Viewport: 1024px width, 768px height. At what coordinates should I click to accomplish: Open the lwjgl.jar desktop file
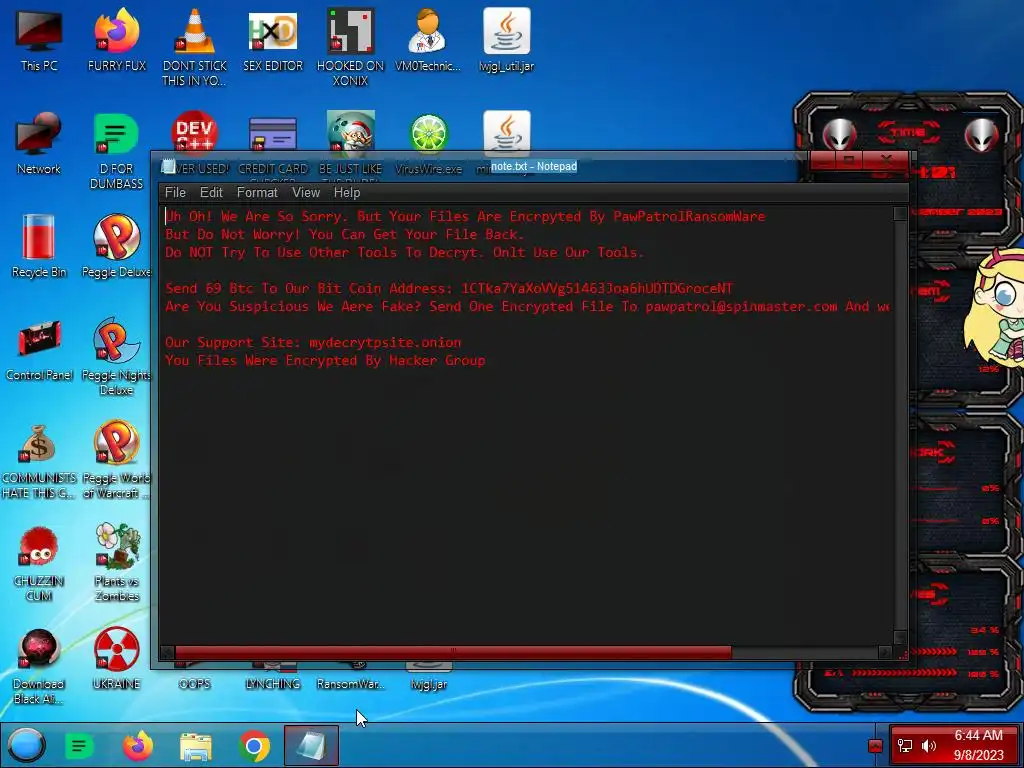[x=428, y=684]
